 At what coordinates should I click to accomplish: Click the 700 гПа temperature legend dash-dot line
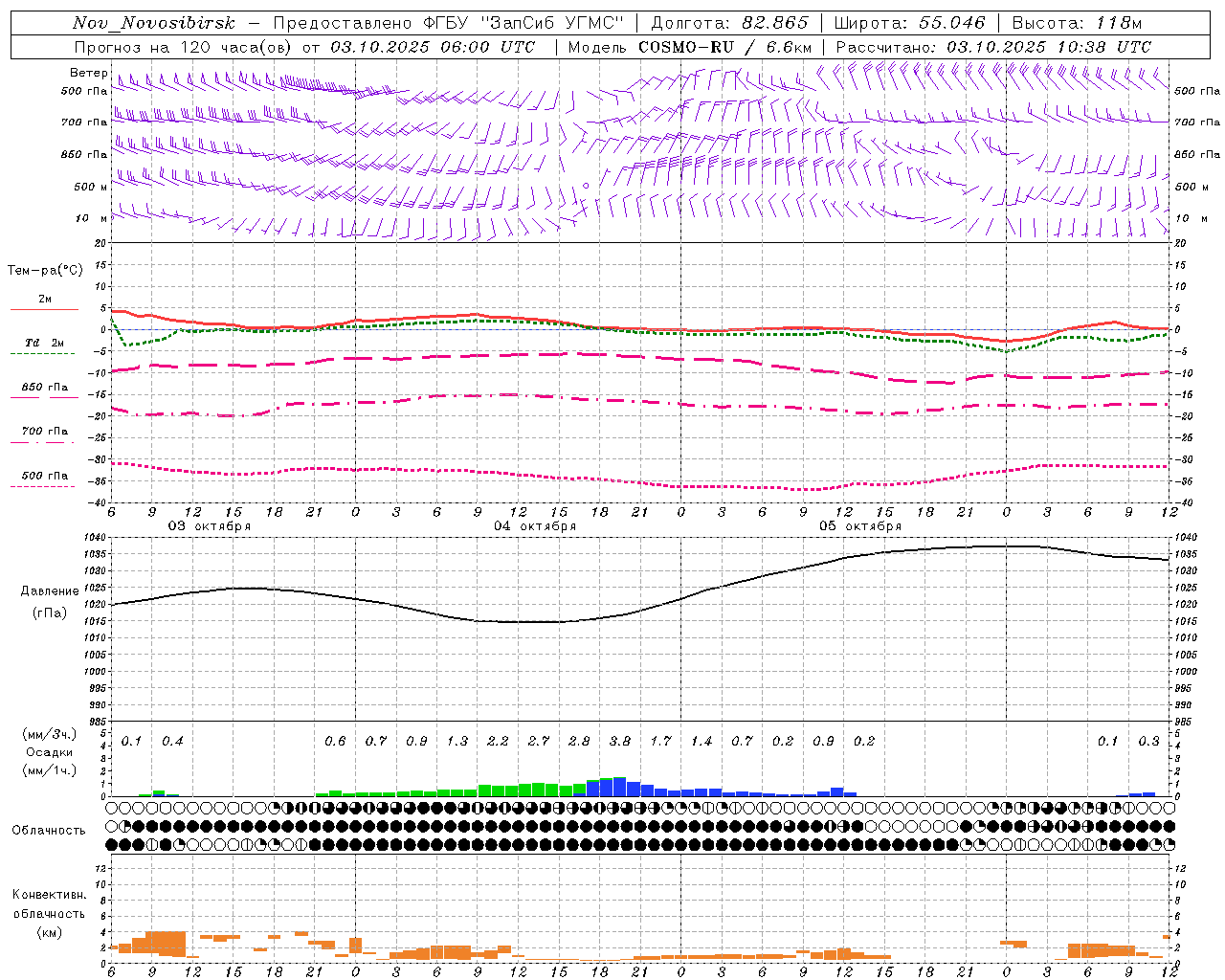click(42, 442)
